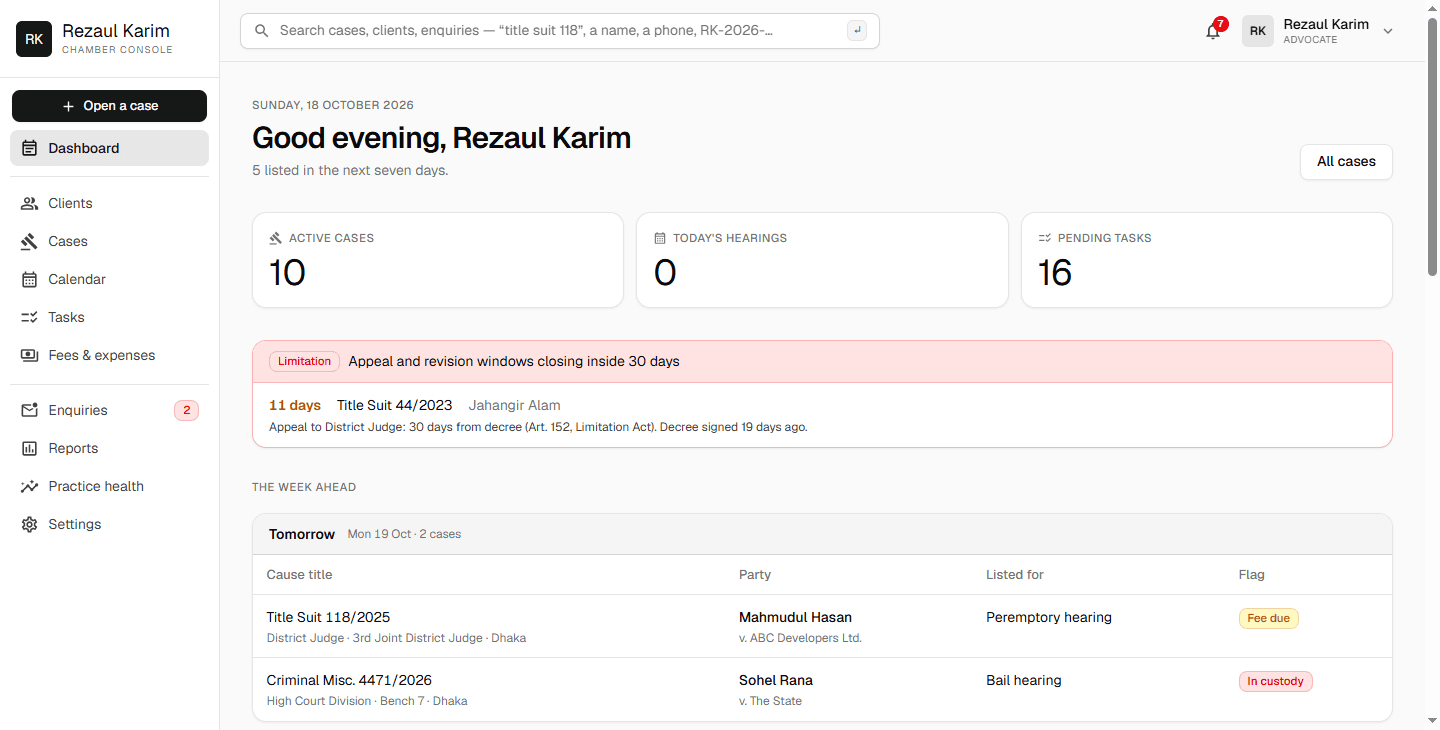This screenshot has height=730, width=1440.
Task: Click the Fees & expenses money icon
Action: tap(29, 355)
